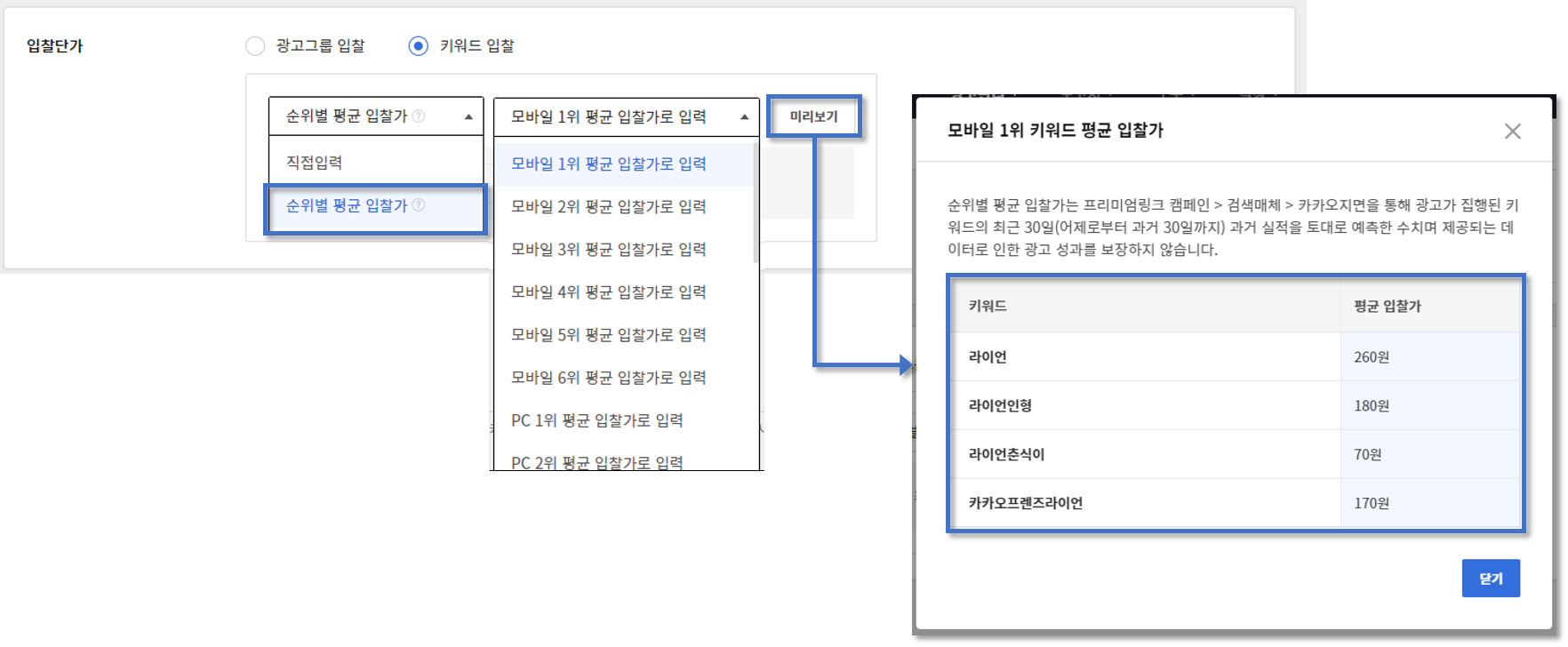
Task: Click the 키워드 column header
Action: 1146,307
